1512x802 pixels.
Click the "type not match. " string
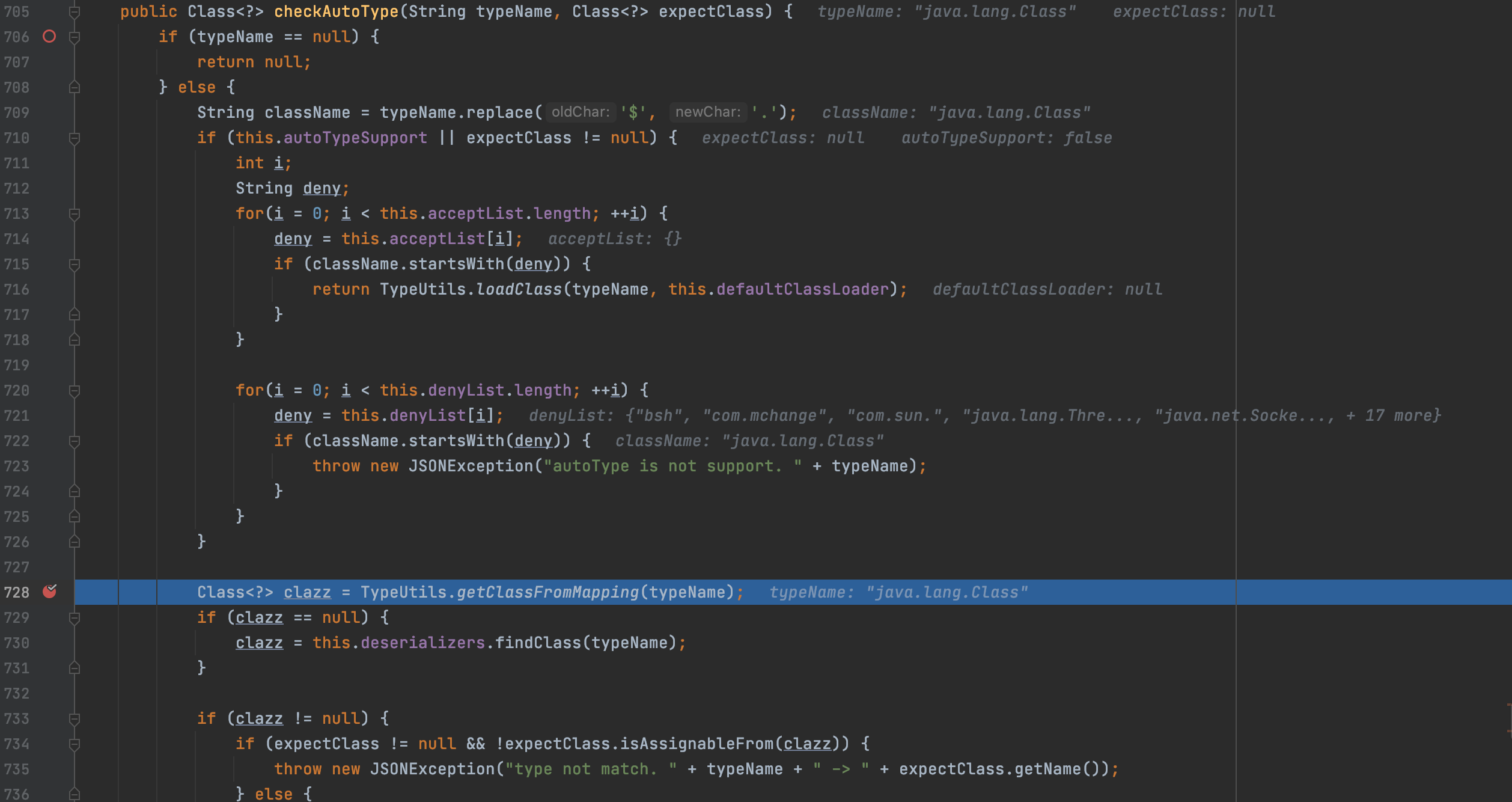(x=591, y=769)
